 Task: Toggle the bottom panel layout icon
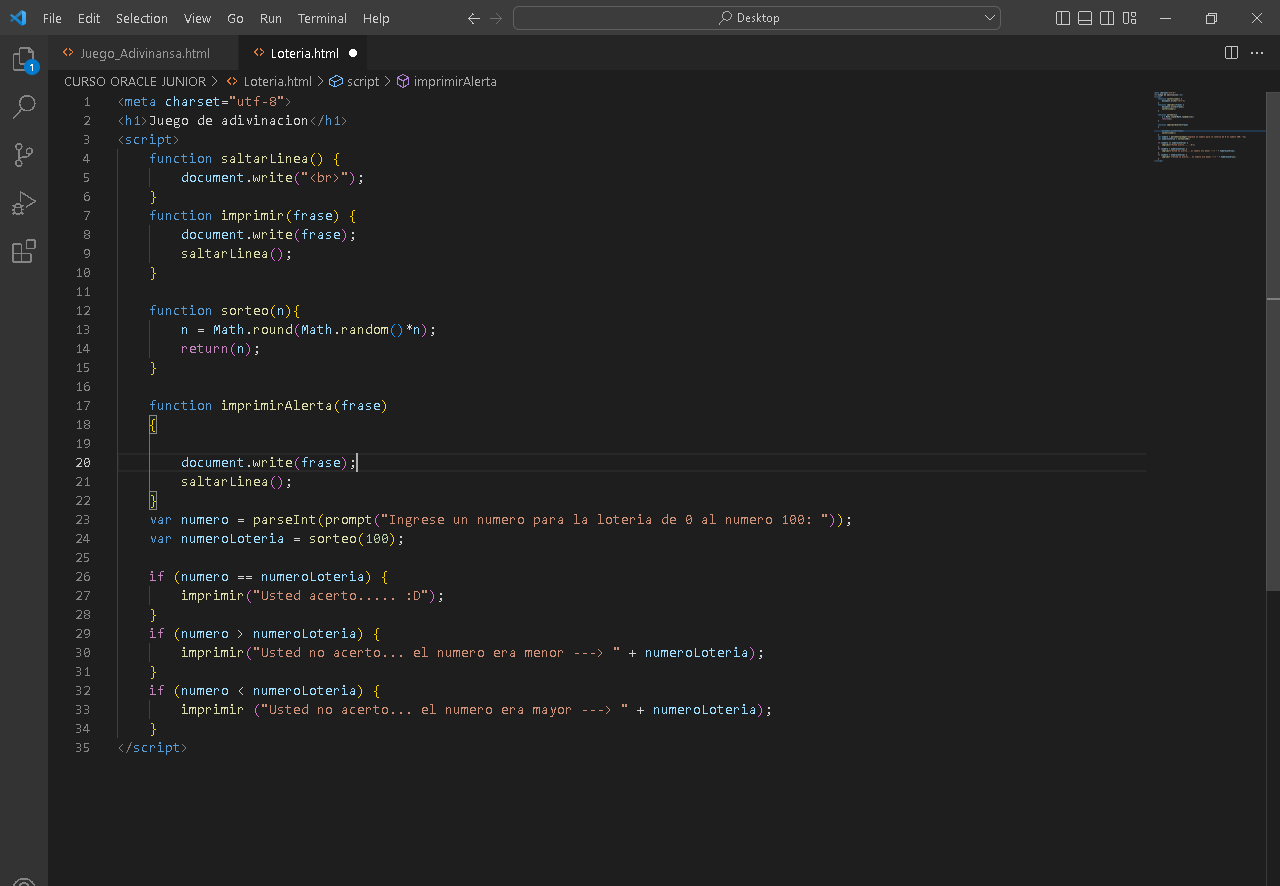(1085, 18)
